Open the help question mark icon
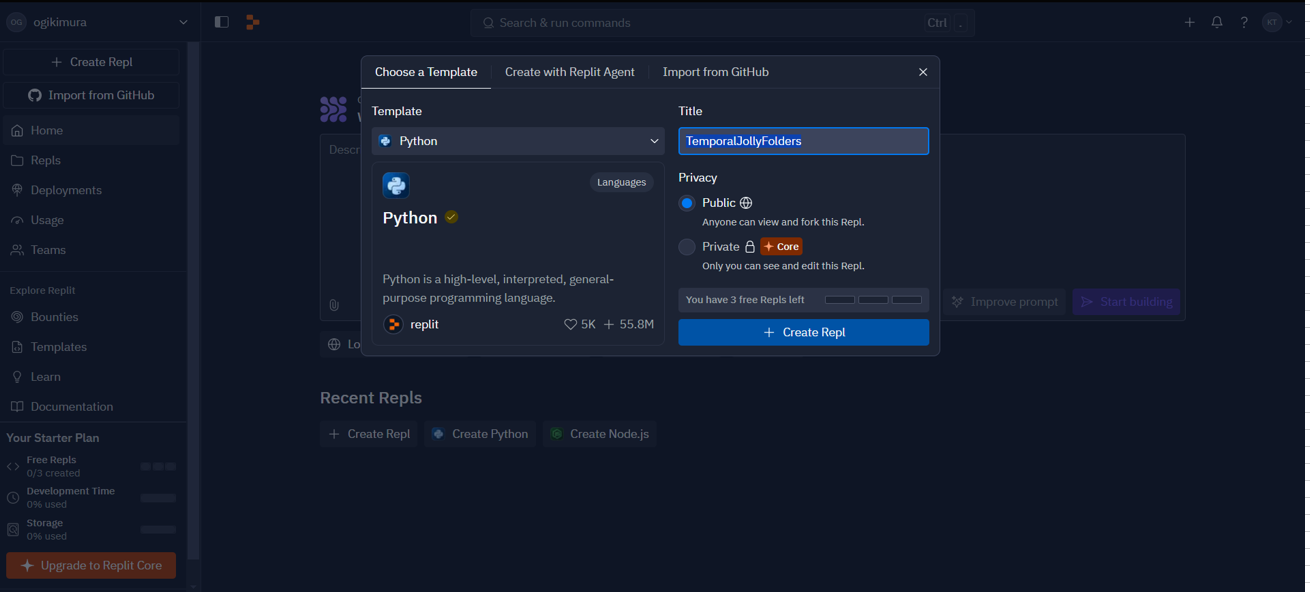1310x592 pixels. click(1244, 22)
